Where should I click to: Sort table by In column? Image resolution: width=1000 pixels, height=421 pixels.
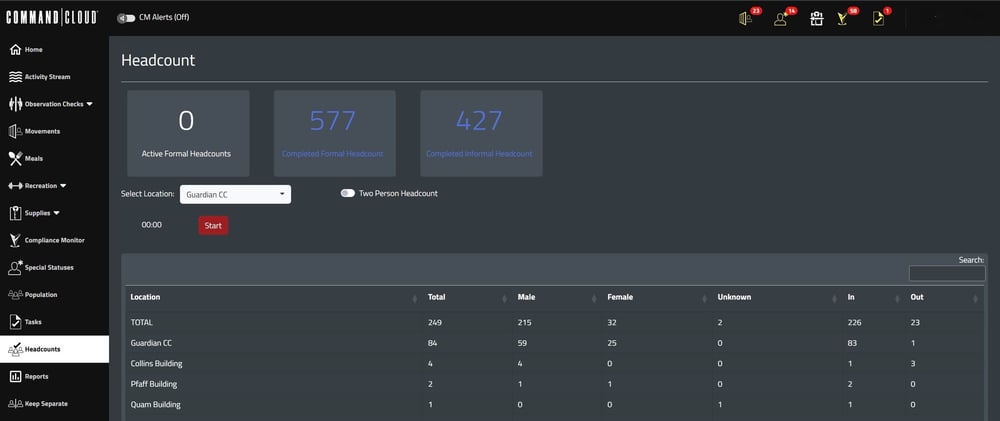pos(874,297)
